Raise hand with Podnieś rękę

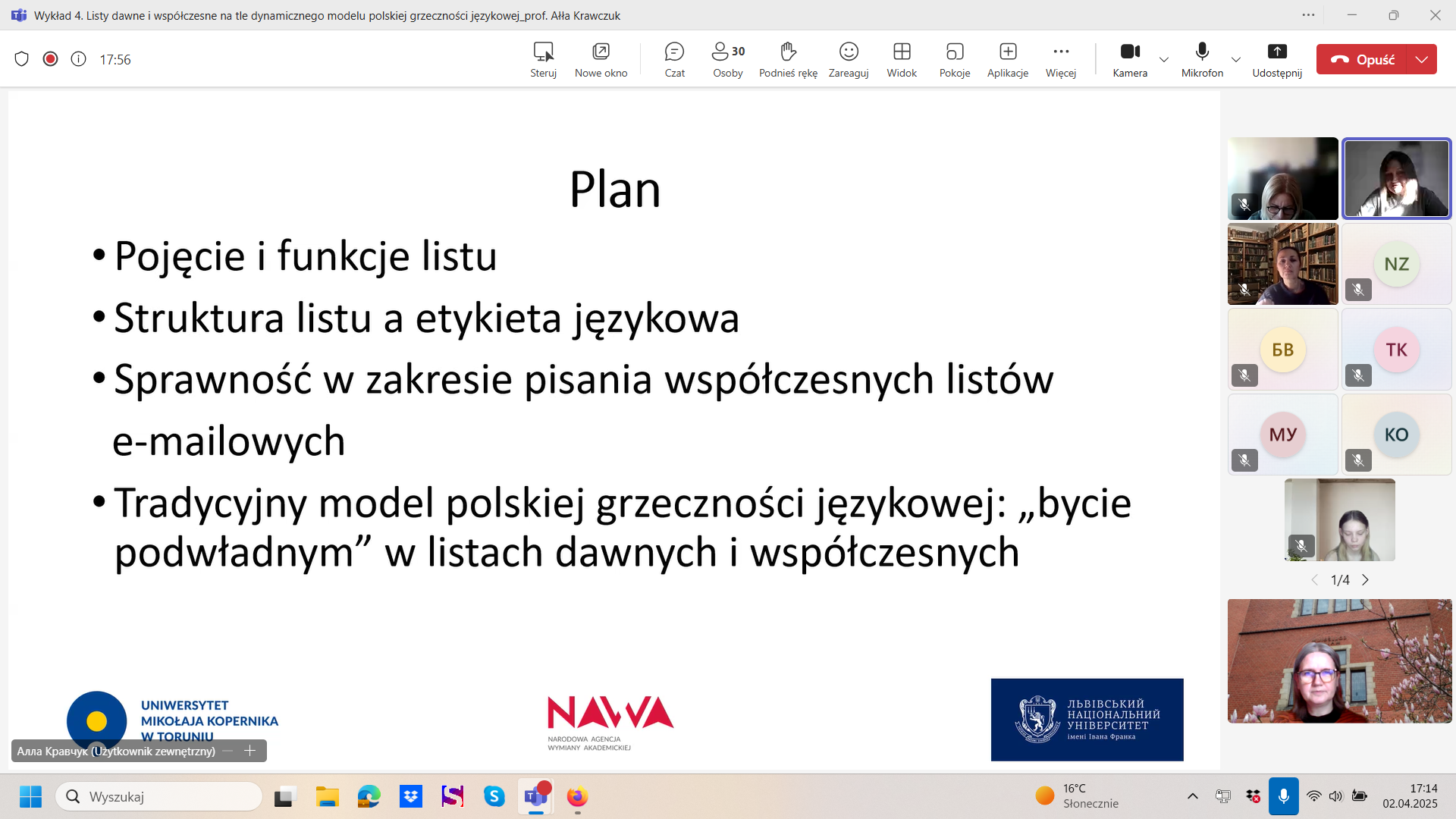point(788,59)
